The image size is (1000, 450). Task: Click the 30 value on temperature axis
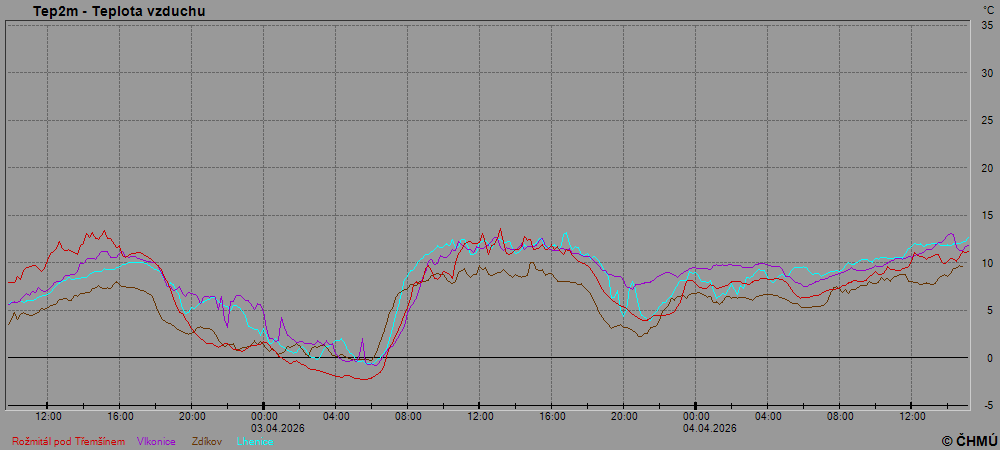click(986, 73)
